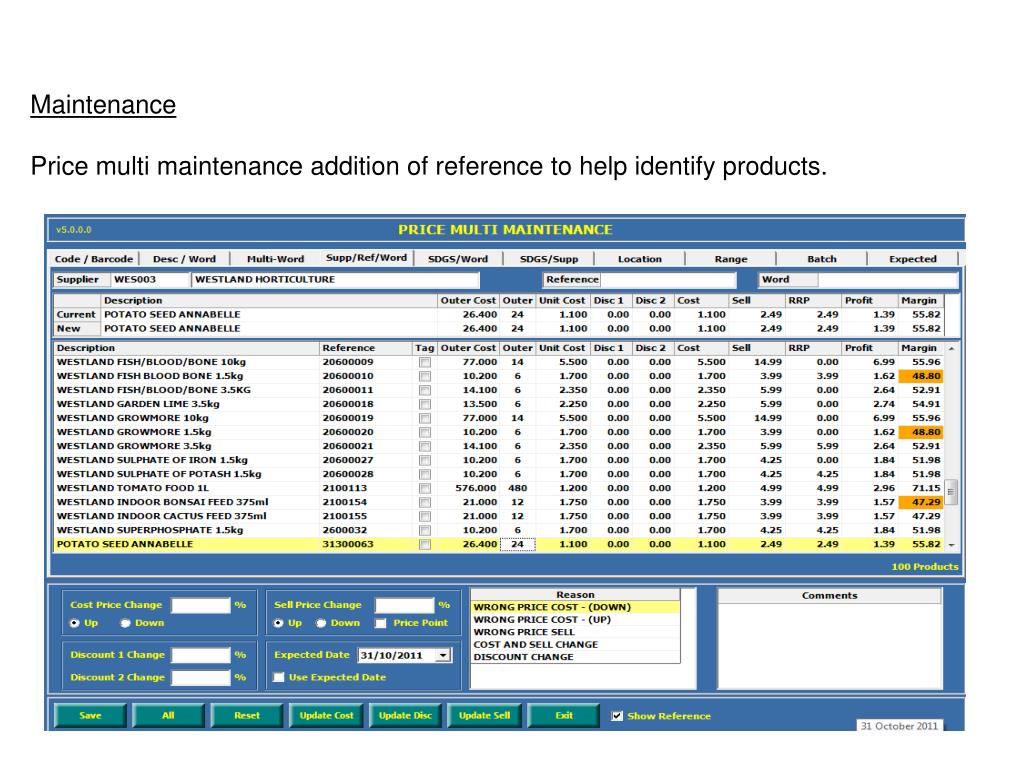Click the Word search field

[888, 280]
